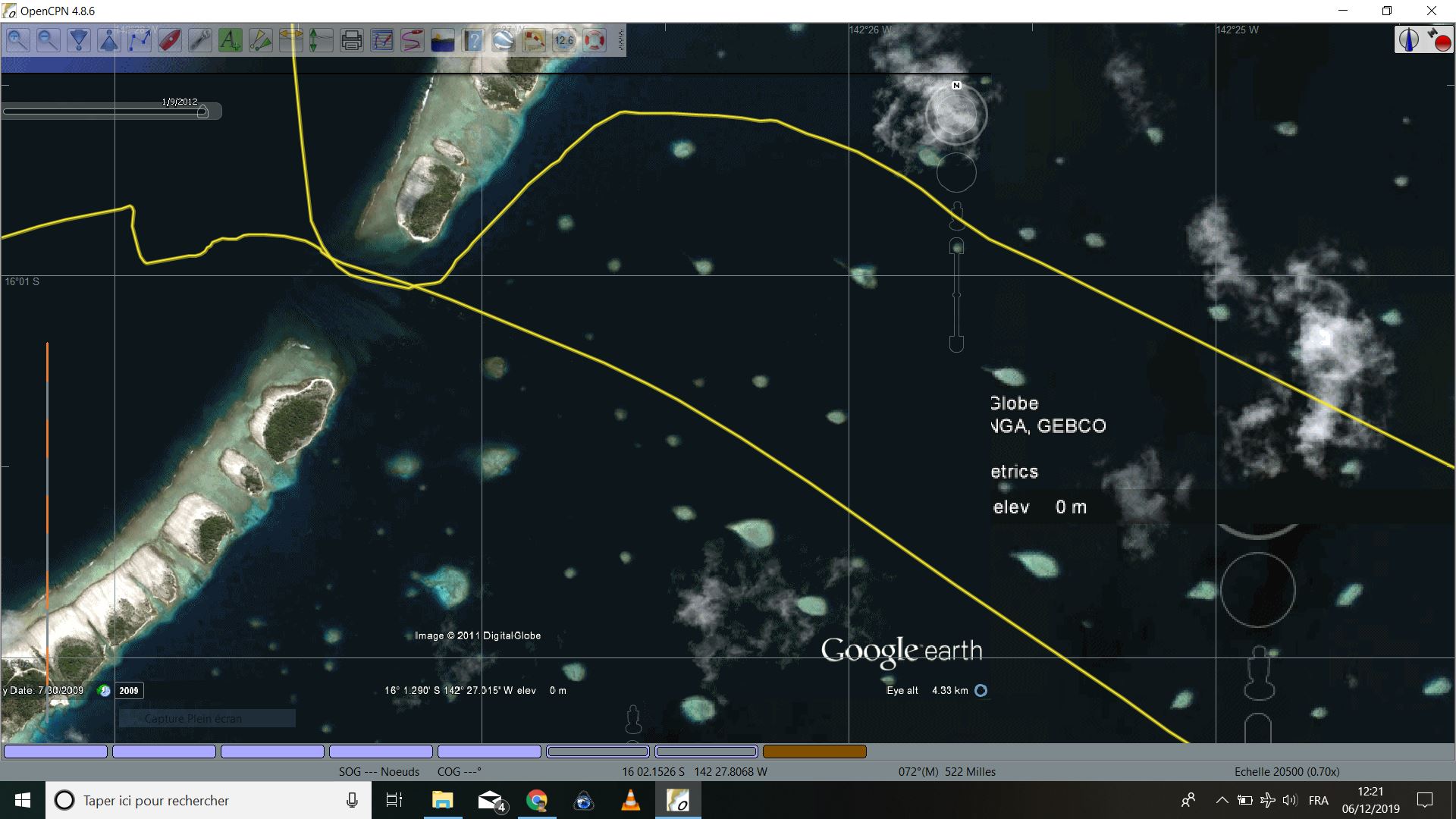Open settings wrench icon in toolbar
The width and height of the screenshot is (1456, 819).
point(200,40)
